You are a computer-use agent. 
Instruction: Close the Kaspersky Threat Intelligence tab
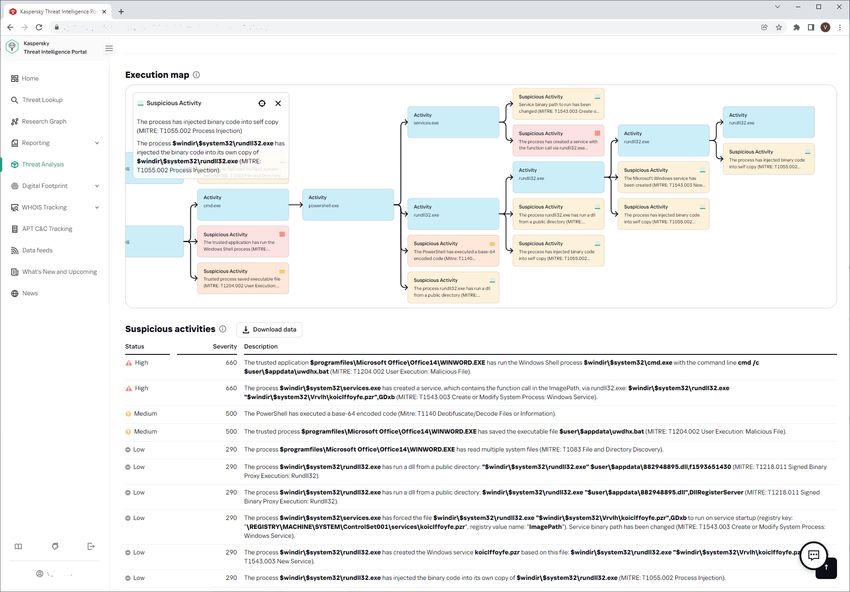(x=104, y=11)
